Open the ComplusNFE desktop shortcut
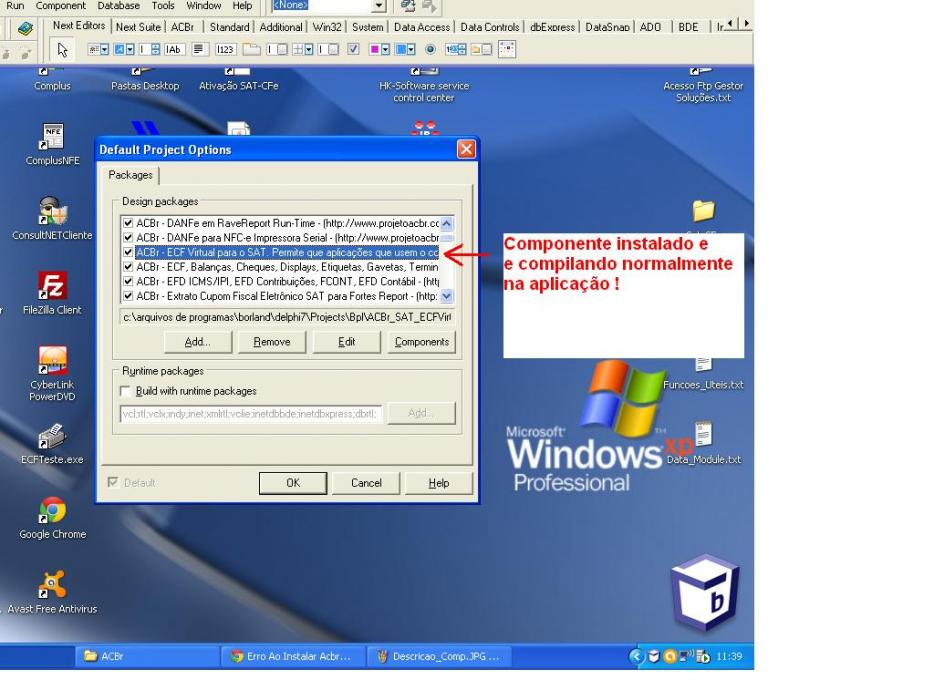Image resolution: width=934 pixels, height=700 pixels. point(52,136)
